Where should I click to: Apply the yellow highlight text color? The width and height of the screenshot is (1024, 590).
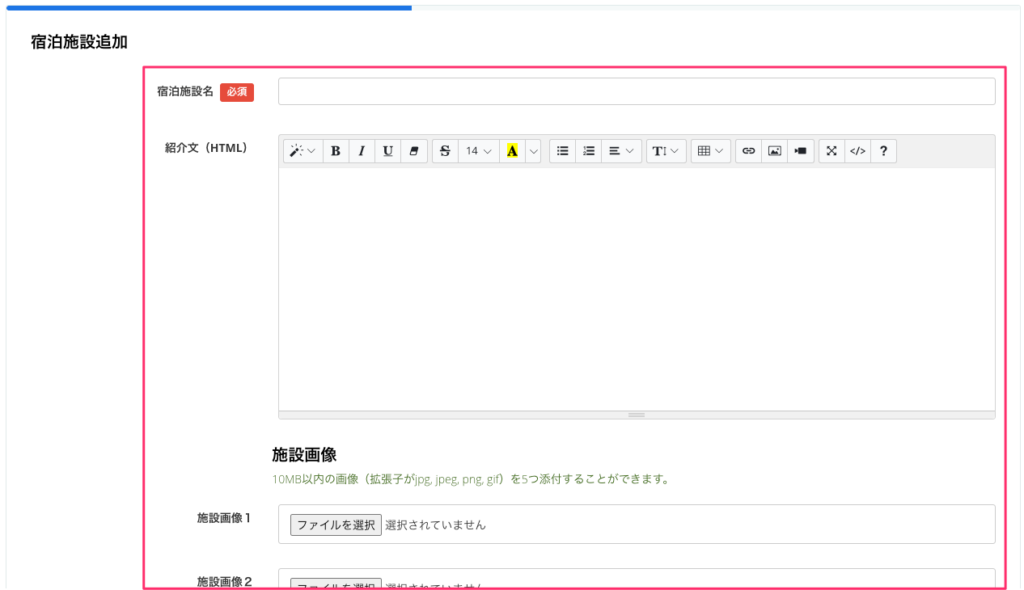coord(512,151)
